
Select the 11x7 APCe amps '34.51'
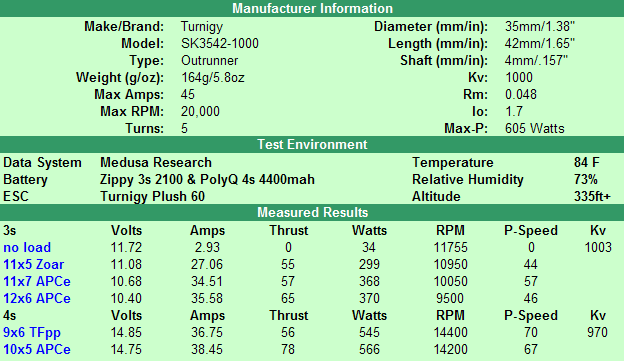207,281
